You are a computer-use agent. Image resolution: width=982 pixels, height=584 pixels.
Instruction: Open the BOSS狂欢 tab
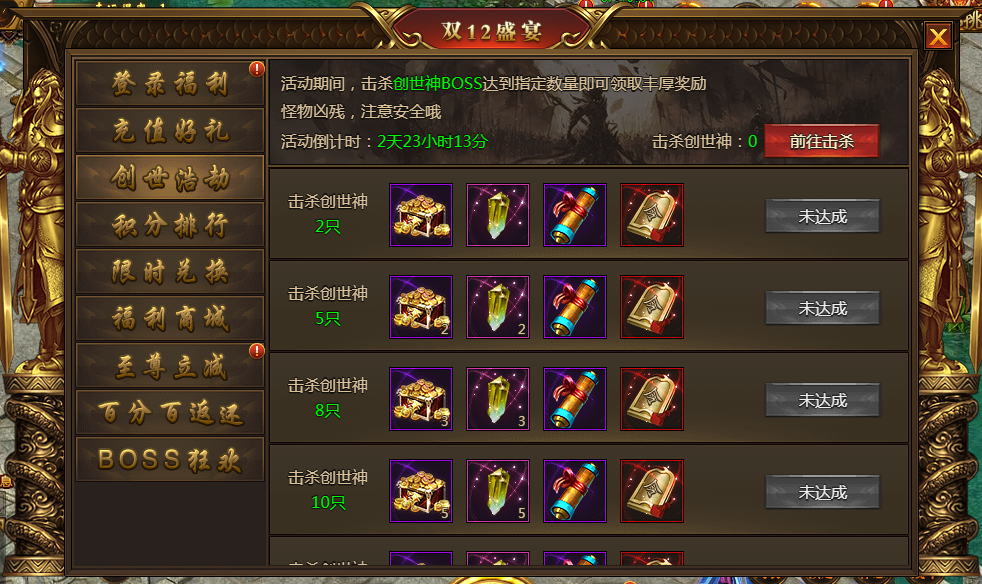170,459
